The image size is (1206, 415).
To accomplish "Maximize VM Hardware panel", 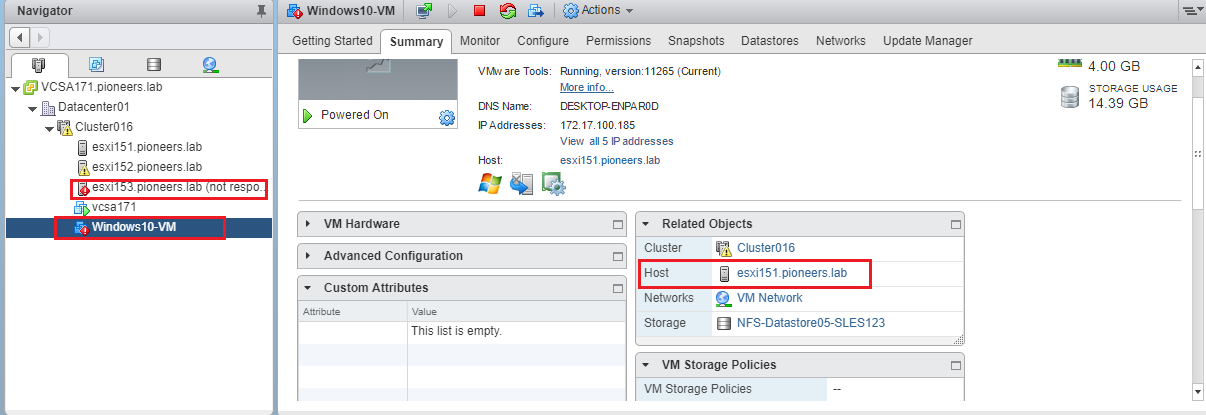I will (618, 224).
